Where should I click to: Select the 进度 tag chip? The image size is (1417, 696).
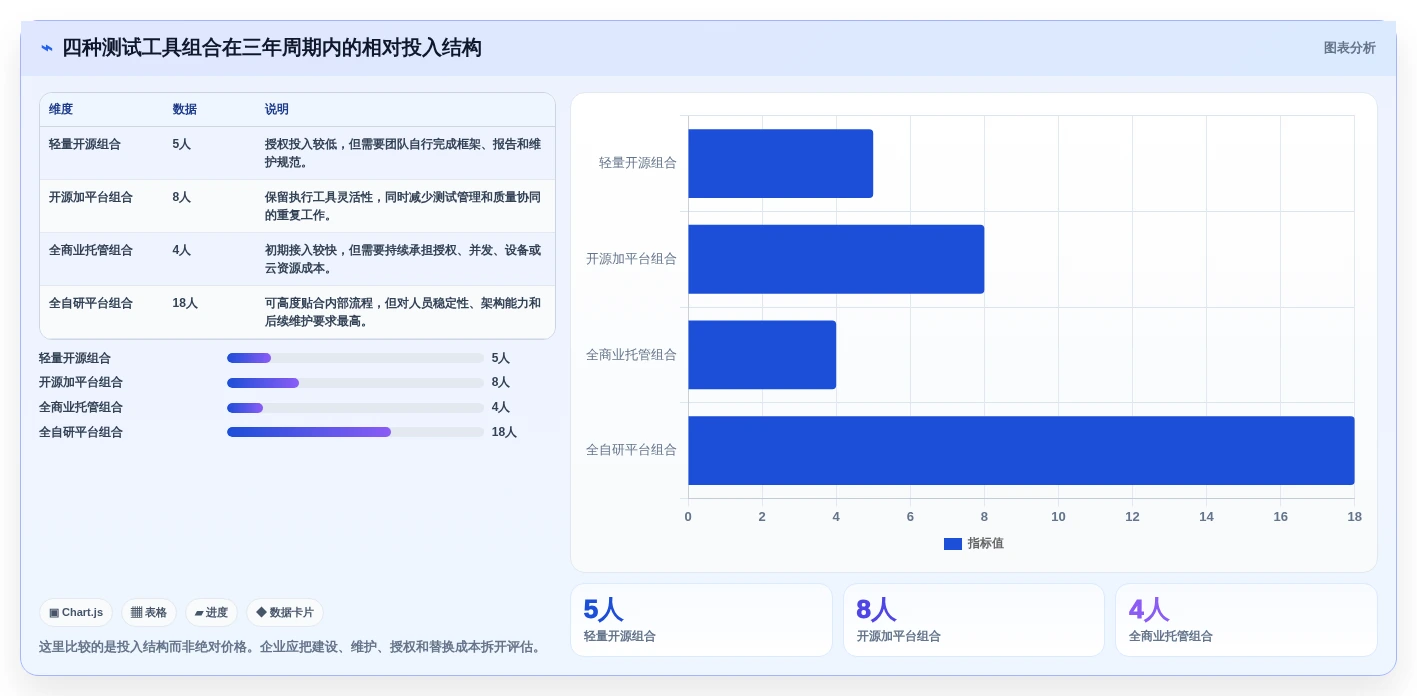[211, 613]
